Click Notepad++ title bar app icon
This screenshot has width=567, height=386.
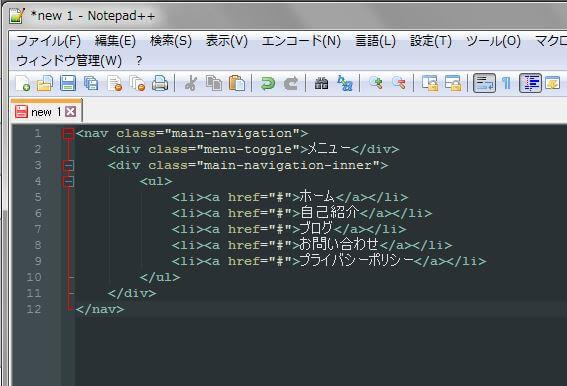pyautogui.click(x=17, y=16)
